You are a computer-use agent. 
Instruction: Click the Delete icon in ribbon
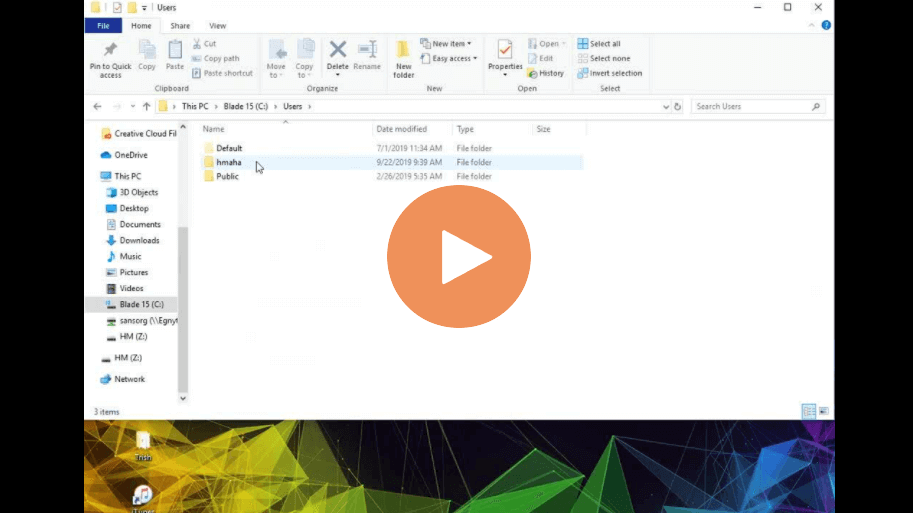(338, 55)
